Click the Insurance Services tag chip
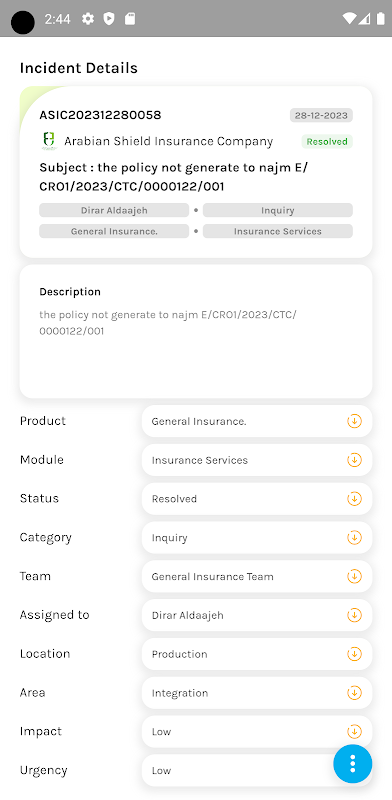The image size is (392, 800). (278, 231)
